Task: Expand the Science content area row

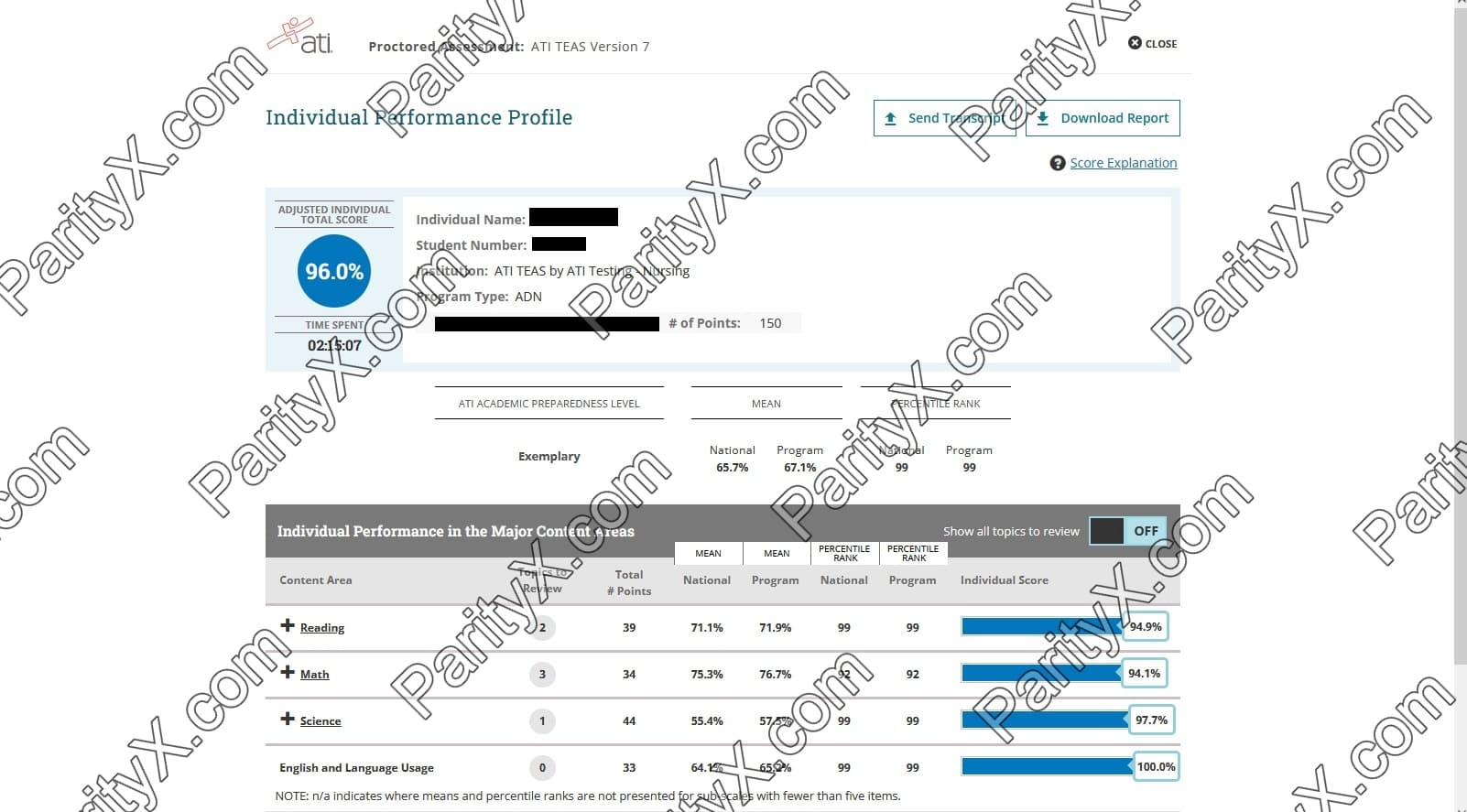Action: (x=288, y=720)
